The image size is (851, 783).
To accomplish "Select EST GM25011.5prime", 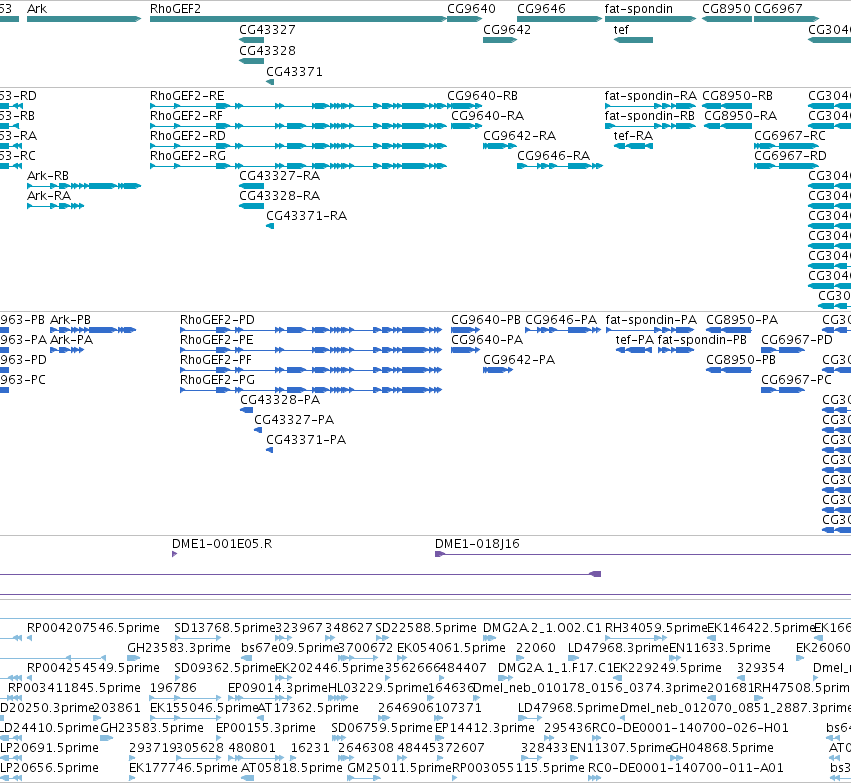I will (x=364, y=778).
